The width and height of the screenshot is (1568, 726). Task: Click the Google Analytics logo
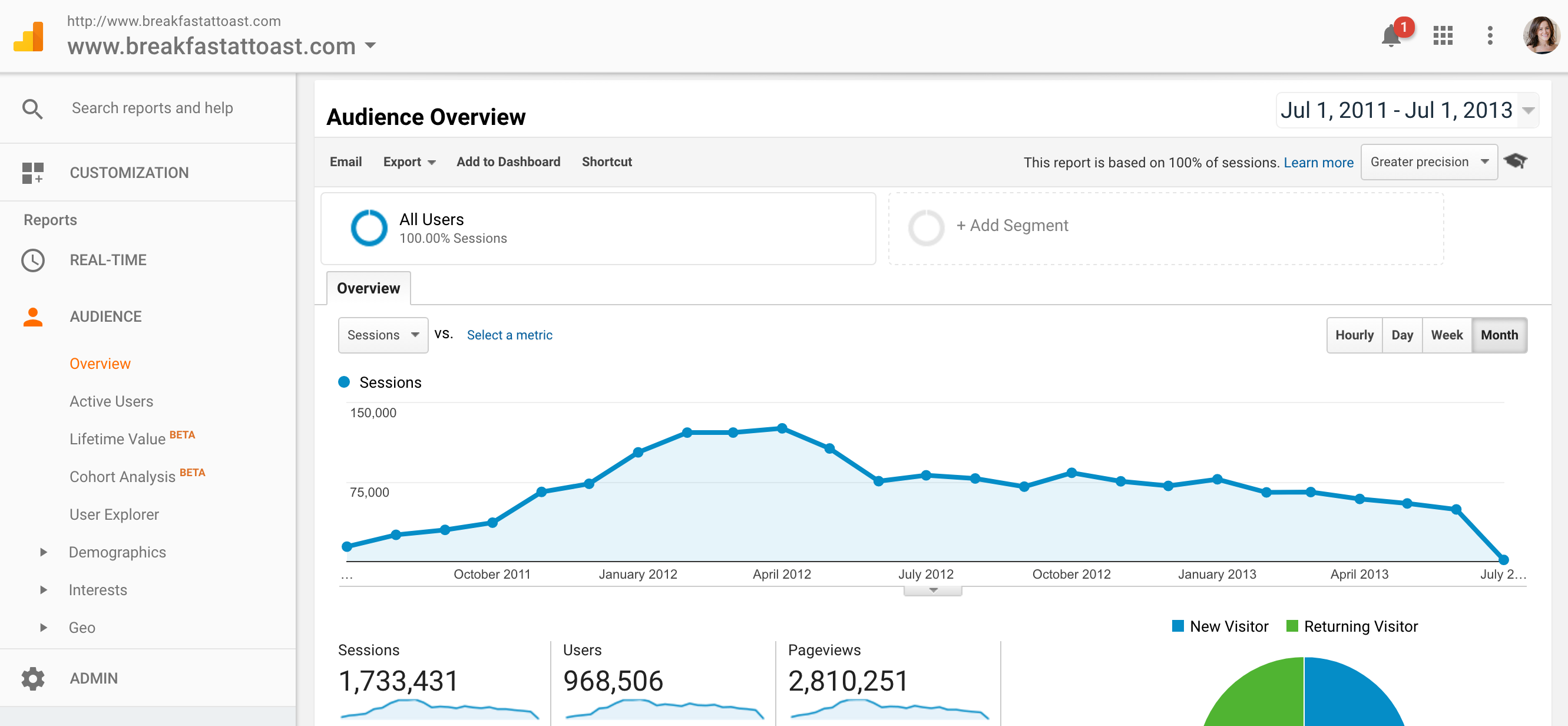(29, 37)
